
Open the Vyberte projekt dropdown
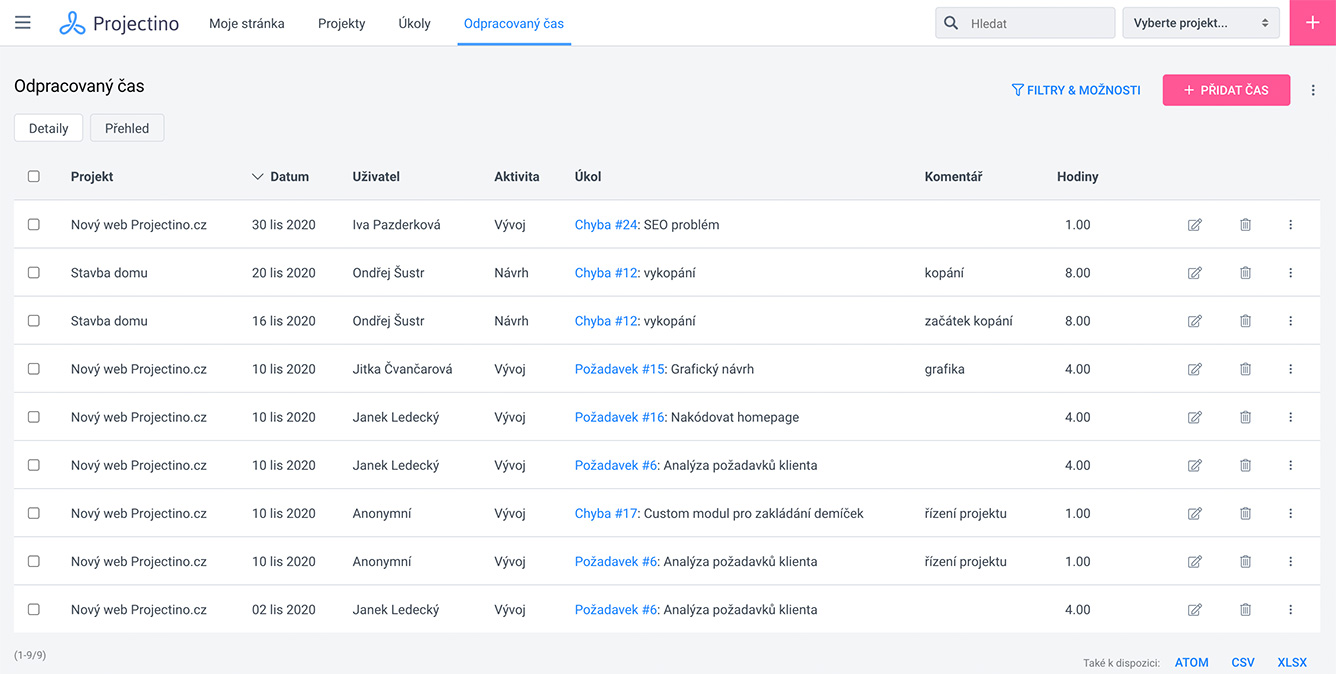tap(1201, 23)
